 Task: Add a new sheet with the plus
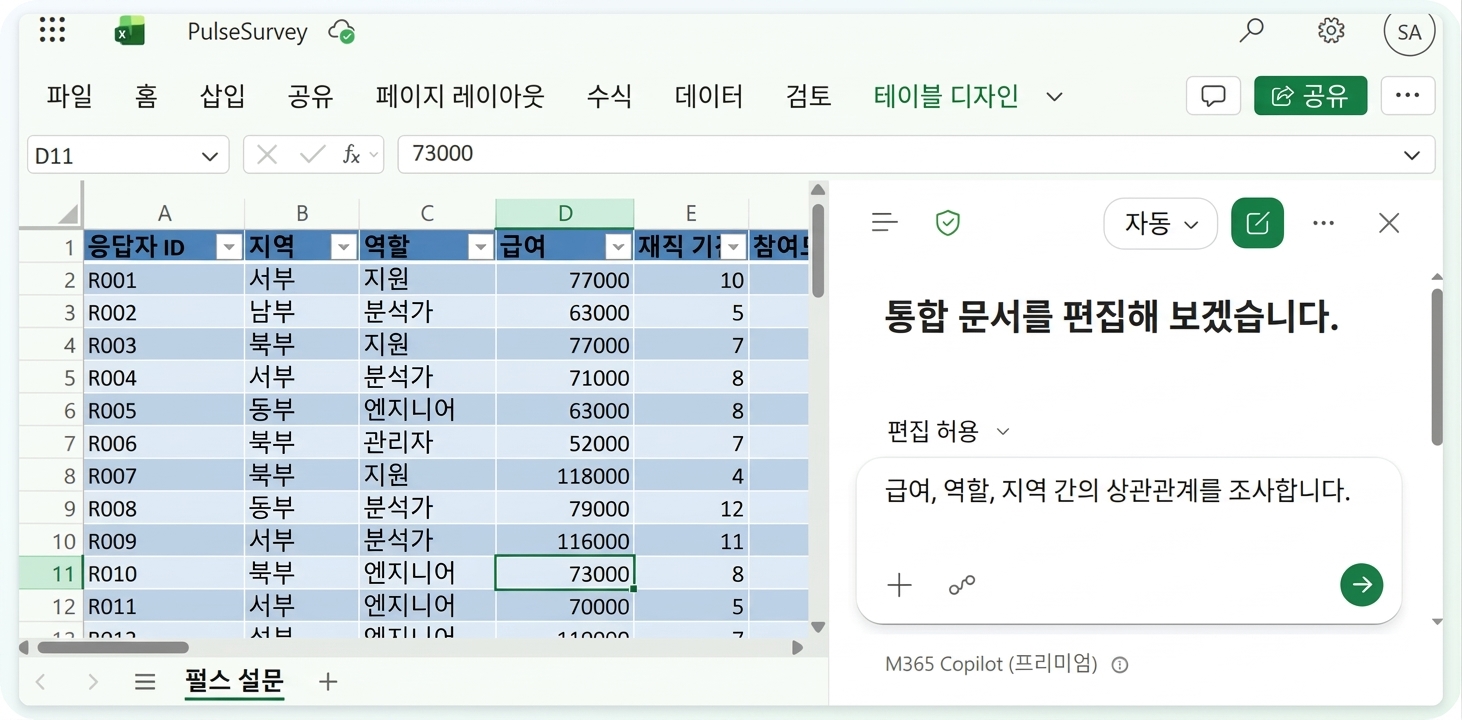(328, 682)
